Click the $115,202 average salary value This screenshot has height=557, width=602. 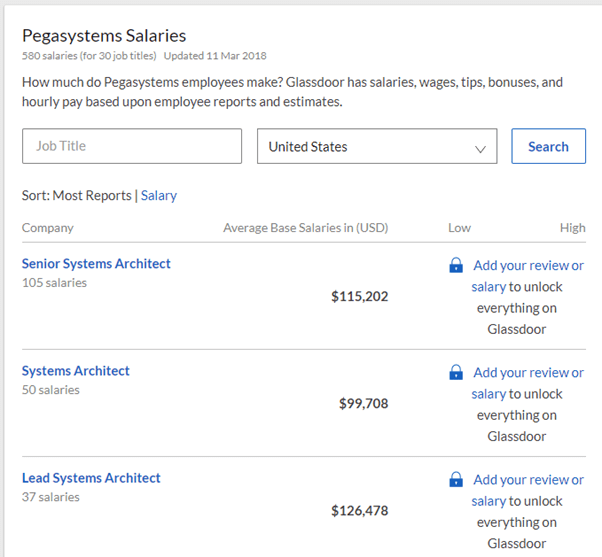pyautogui.click(x=360, y=296)
